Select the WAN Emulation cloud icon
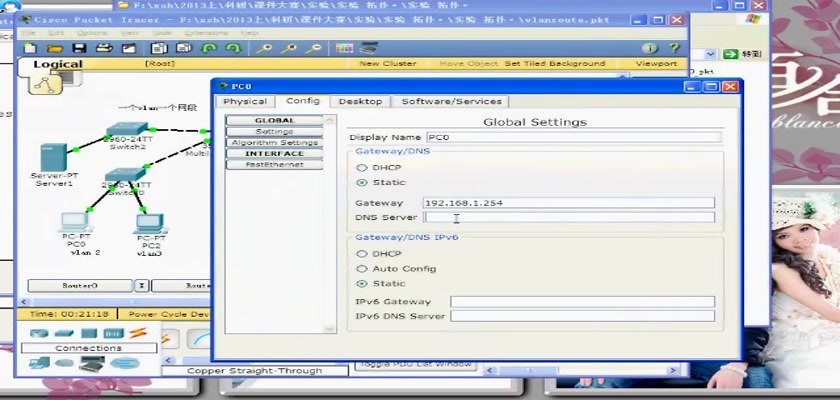 click(x=64, y=363)
